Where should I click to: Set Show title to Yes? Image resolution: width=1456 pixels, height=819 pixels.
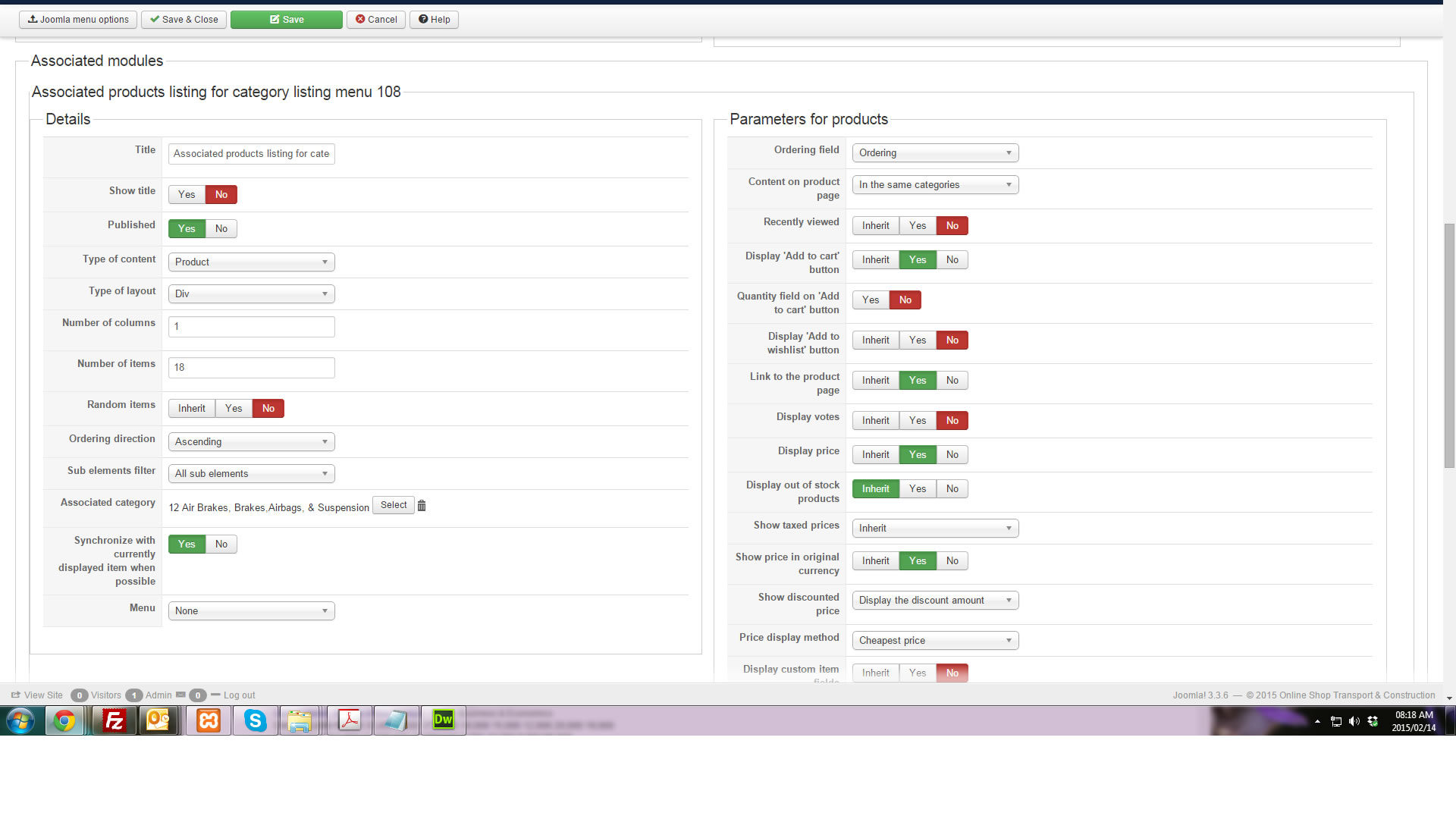click(187, 195)
